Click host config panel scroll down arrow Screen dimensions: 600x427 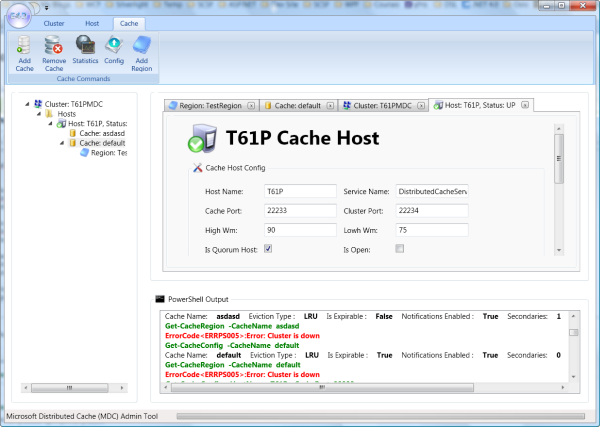[559, 250]
